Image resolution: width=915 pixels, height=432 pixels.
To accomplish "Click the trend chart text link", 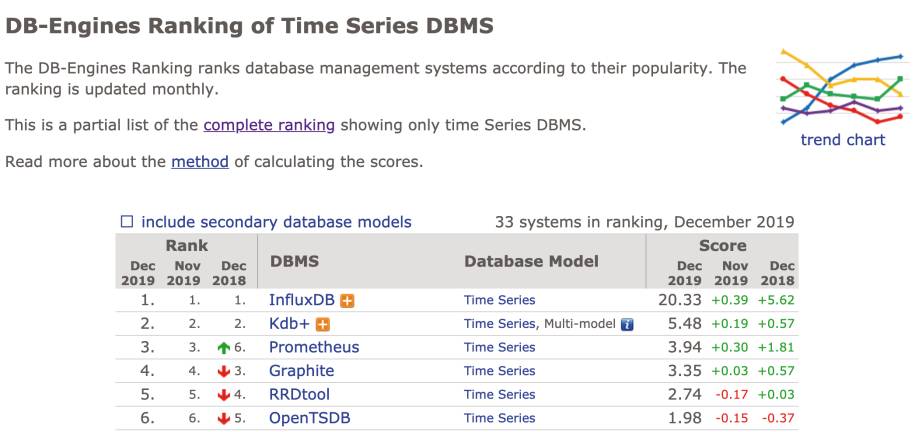I will coord(843,140).
